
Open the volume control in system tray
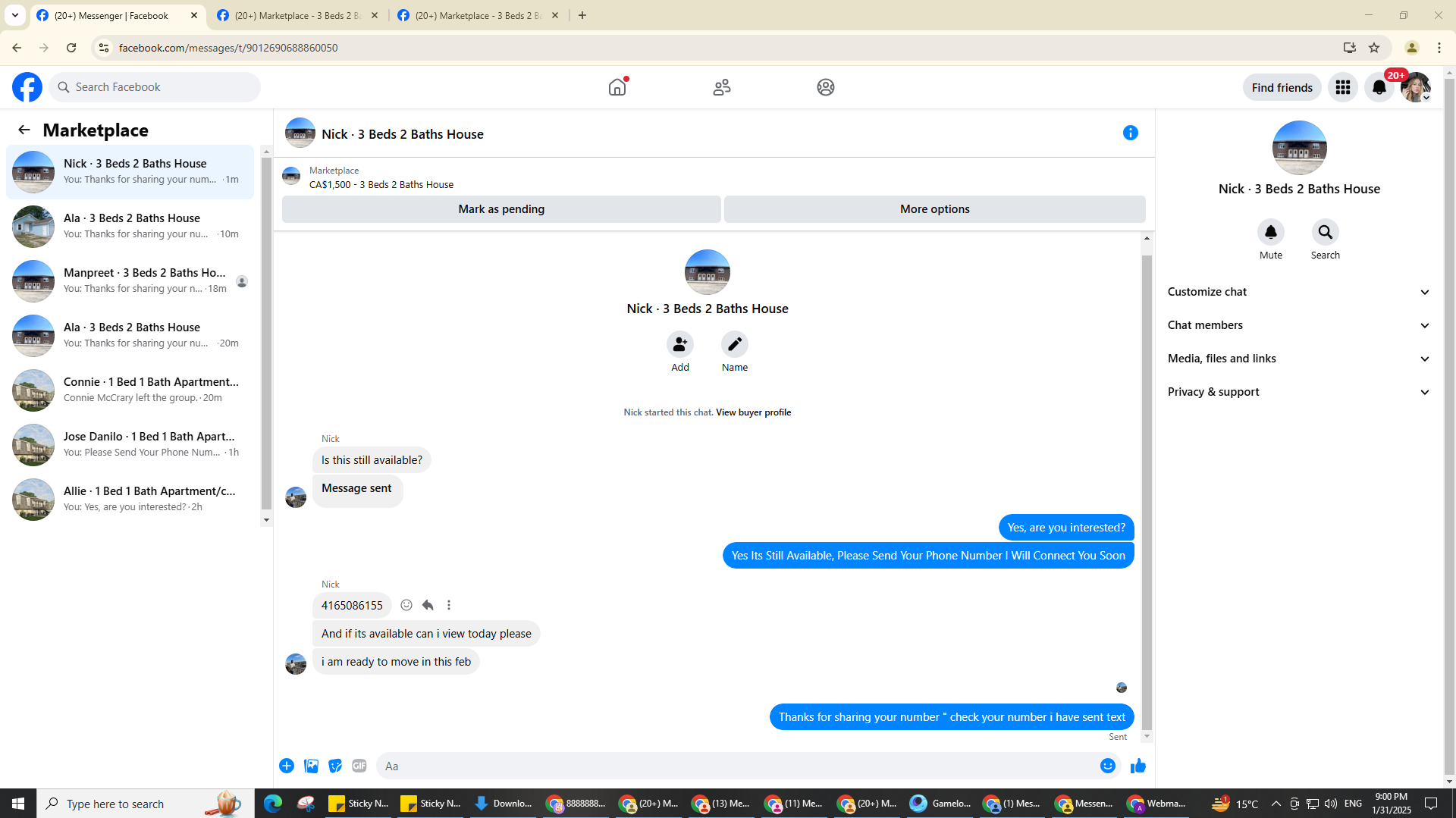click(1331, 804)
